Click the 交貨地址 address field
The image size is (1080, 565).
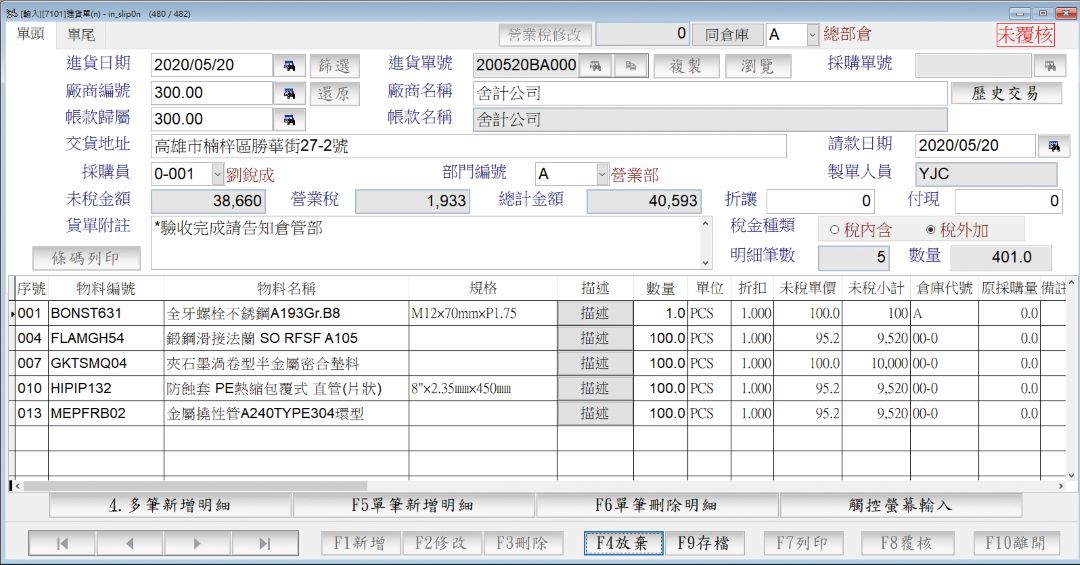tap(468, 146)
